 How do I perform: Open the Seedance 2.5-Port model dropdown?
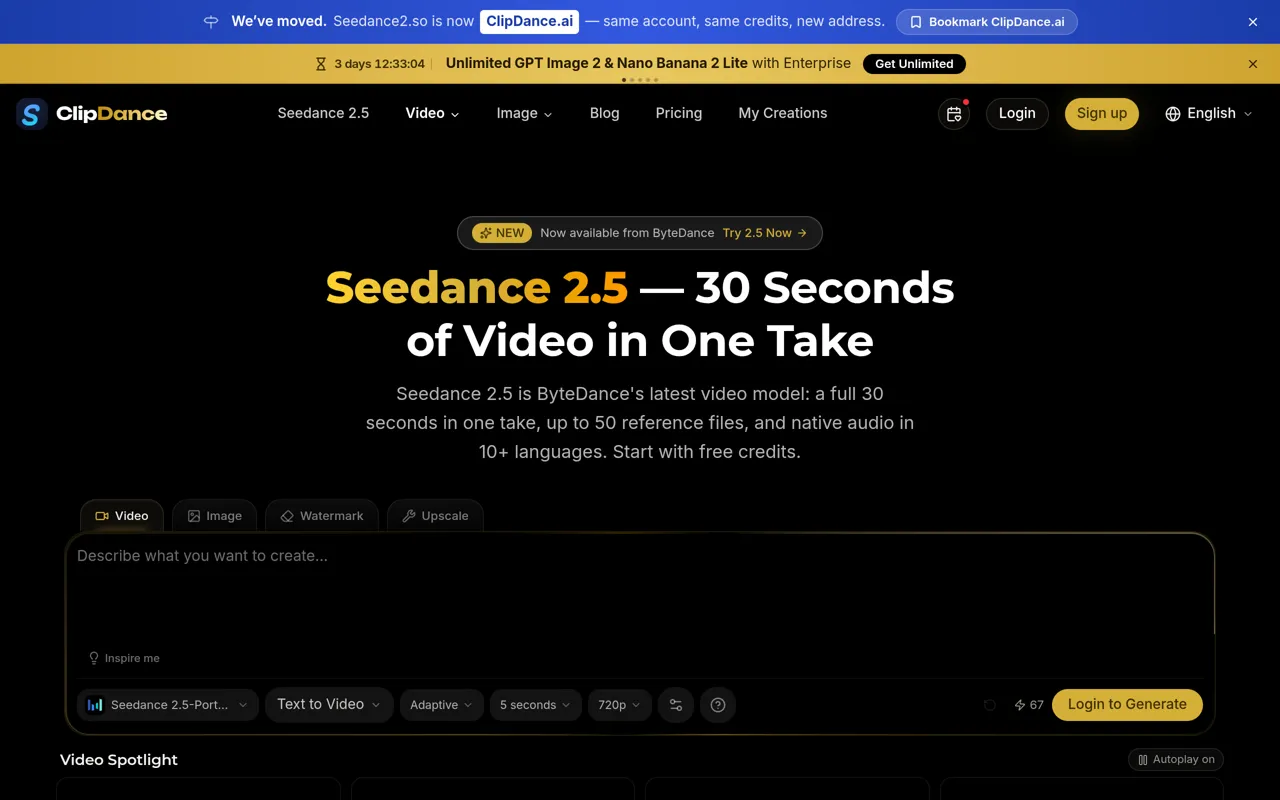pos(168,705)
